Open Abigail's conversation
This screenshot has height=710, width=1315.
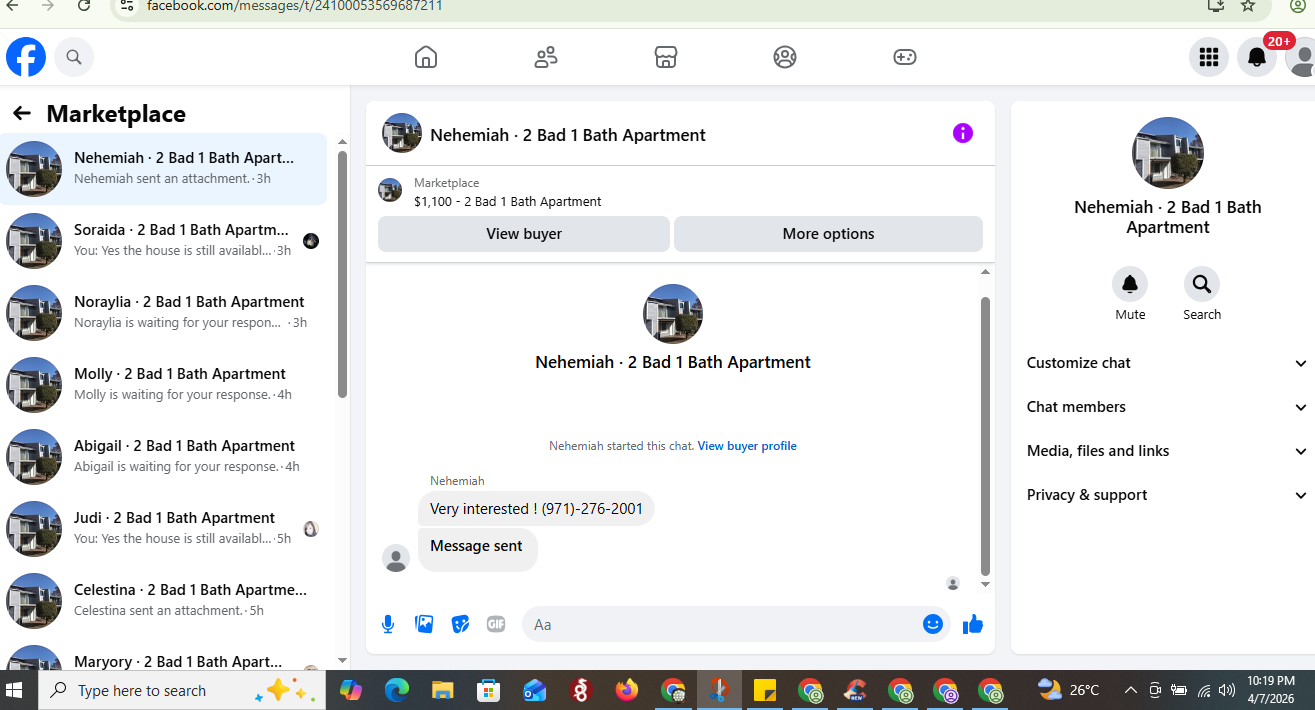click(164, 457)
